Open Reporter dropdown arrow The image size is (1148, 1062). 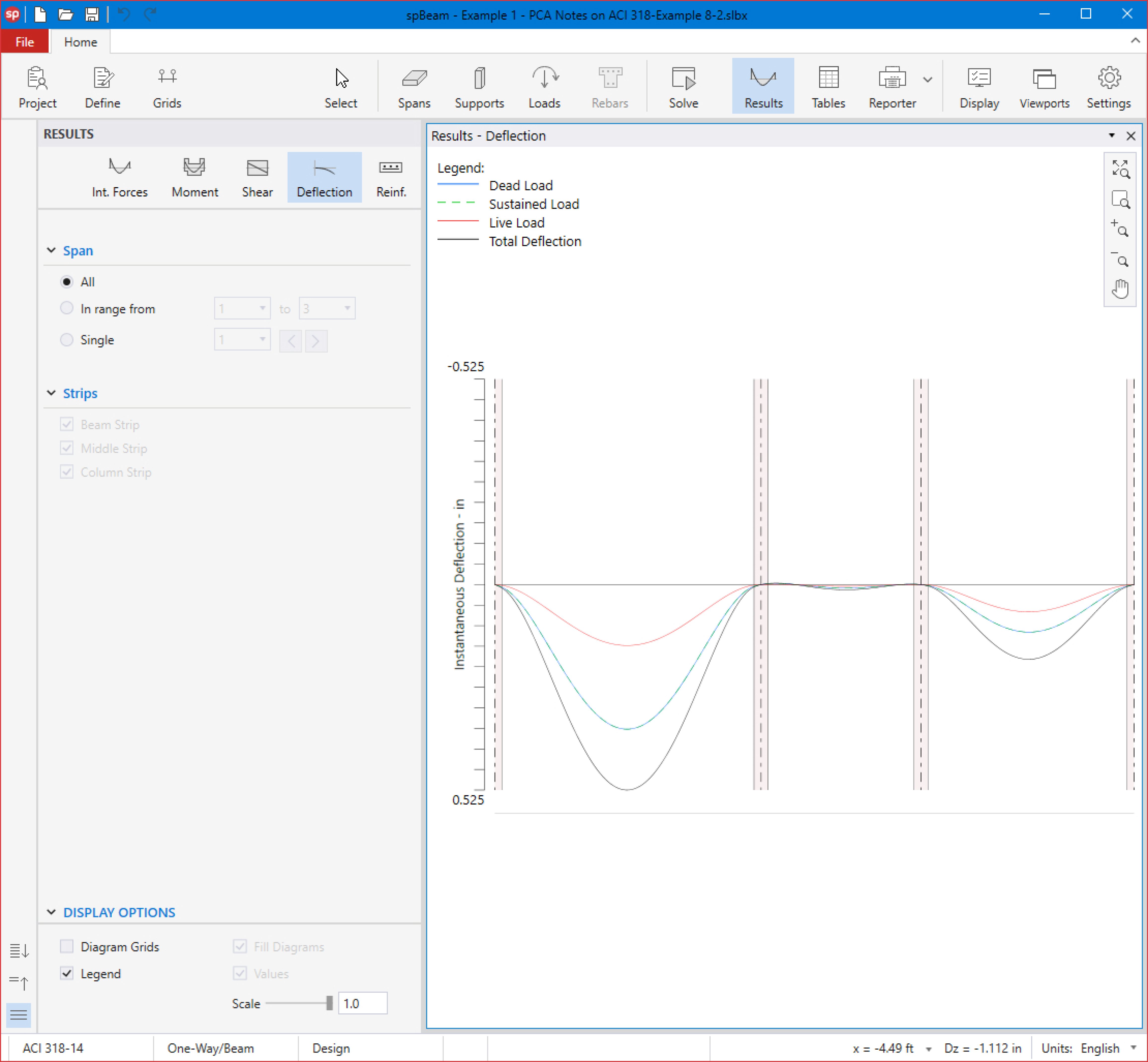(927, 80)
